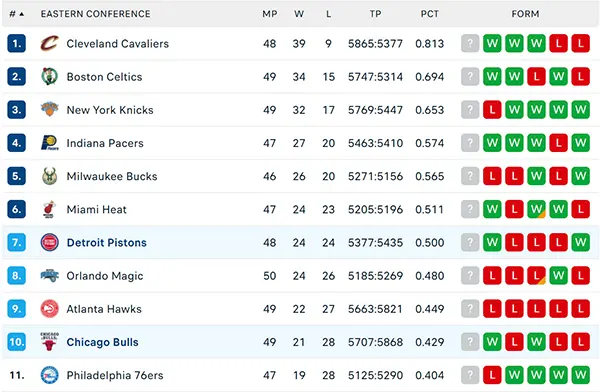Click the New York Knicks logo

pyautogui.click(x=49, y=109)
